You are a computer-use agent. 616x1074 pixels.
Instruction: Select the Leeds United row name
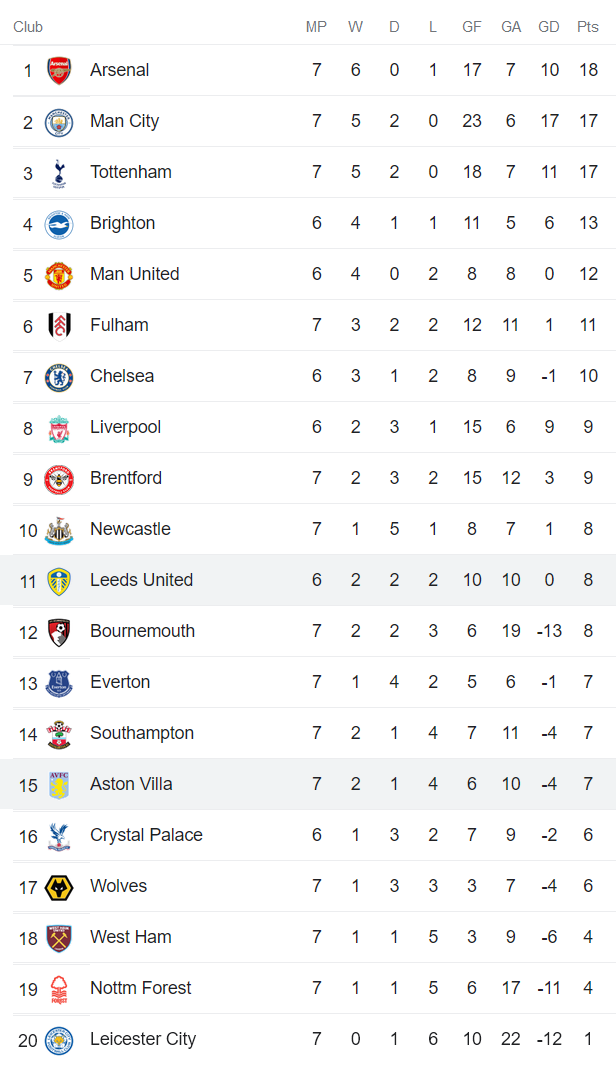coord(141,580)
